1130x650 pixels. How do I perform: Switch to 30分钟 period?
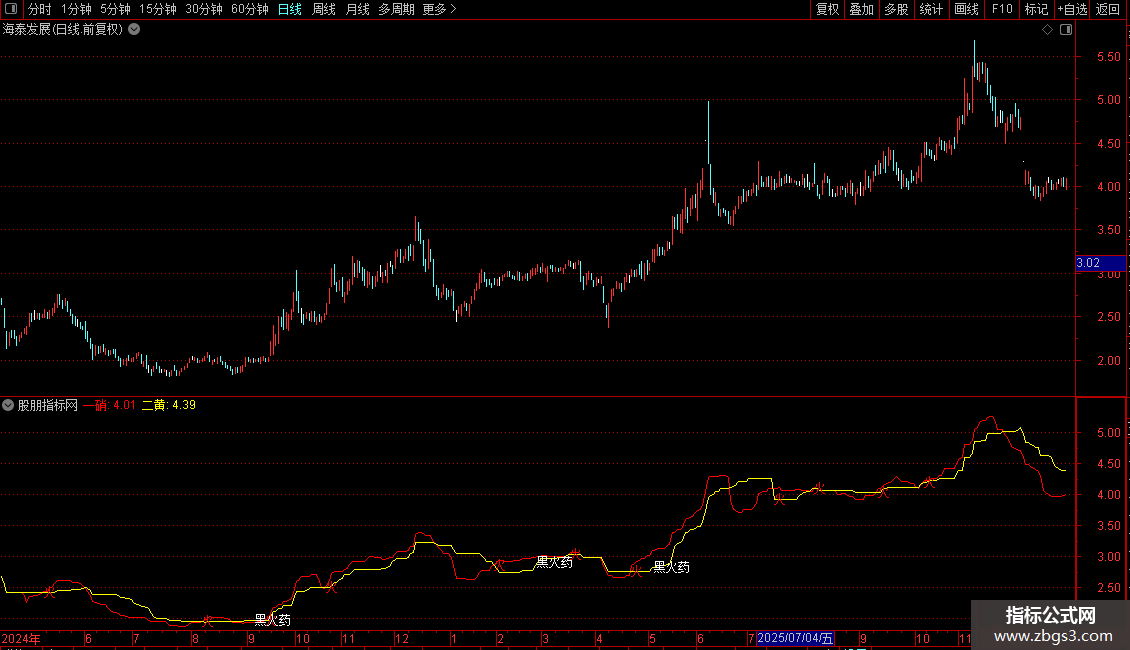[204, 9]
